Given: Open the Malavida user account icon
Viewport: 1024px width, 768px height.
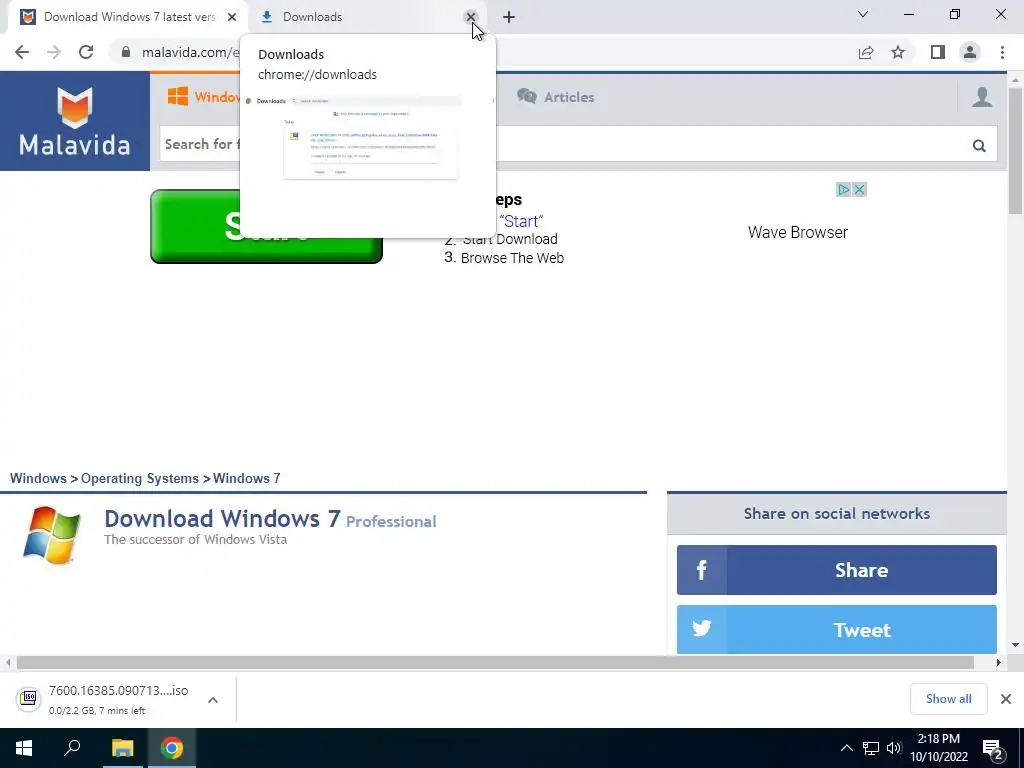Looking at the screenshot, I should (982, 97).
